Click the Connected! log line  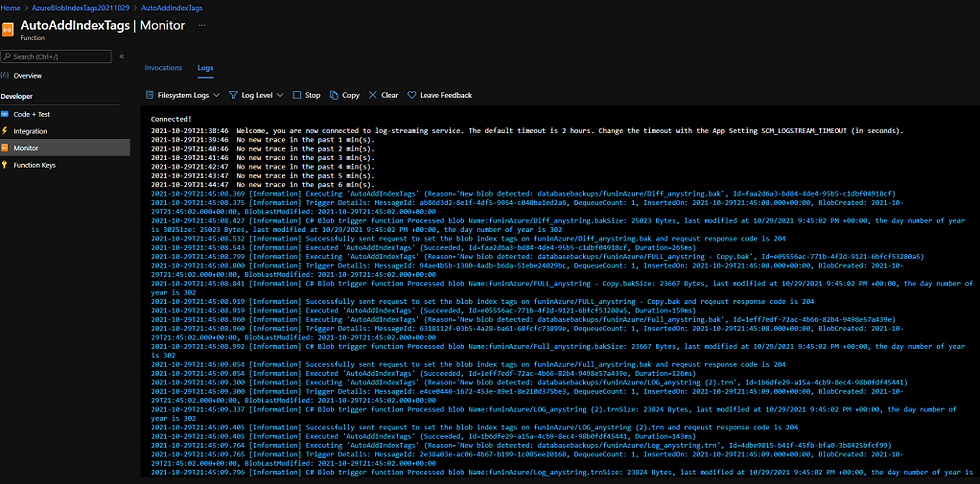(171, 118)
